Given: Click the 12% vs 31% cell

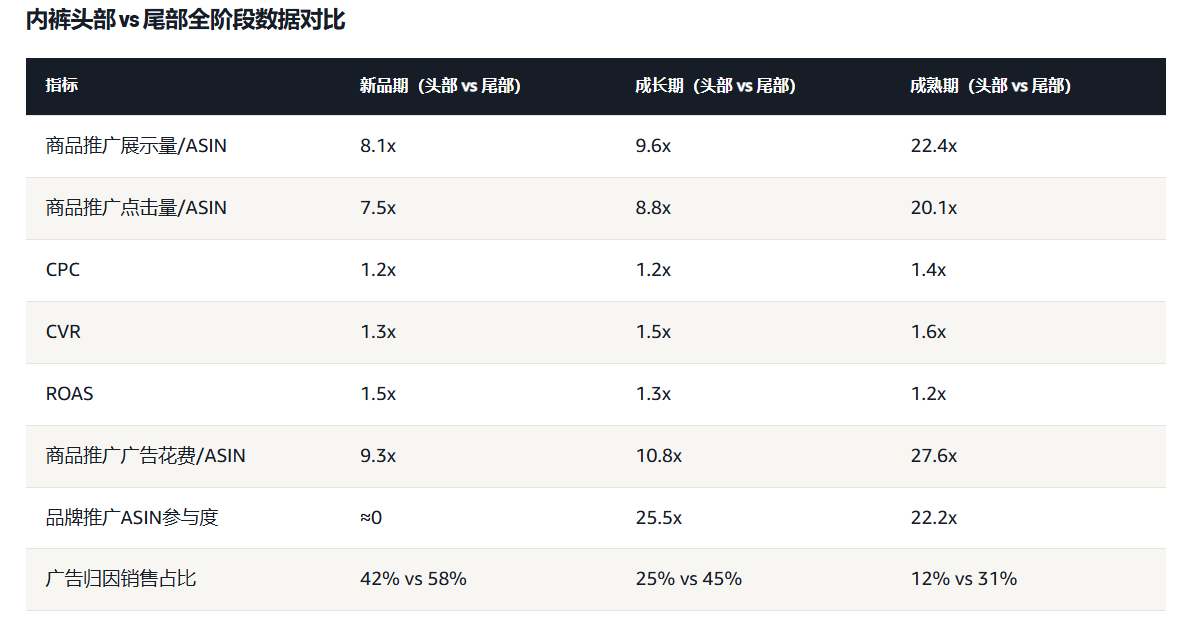Looking at the screenshot, I should coord(963,579).
